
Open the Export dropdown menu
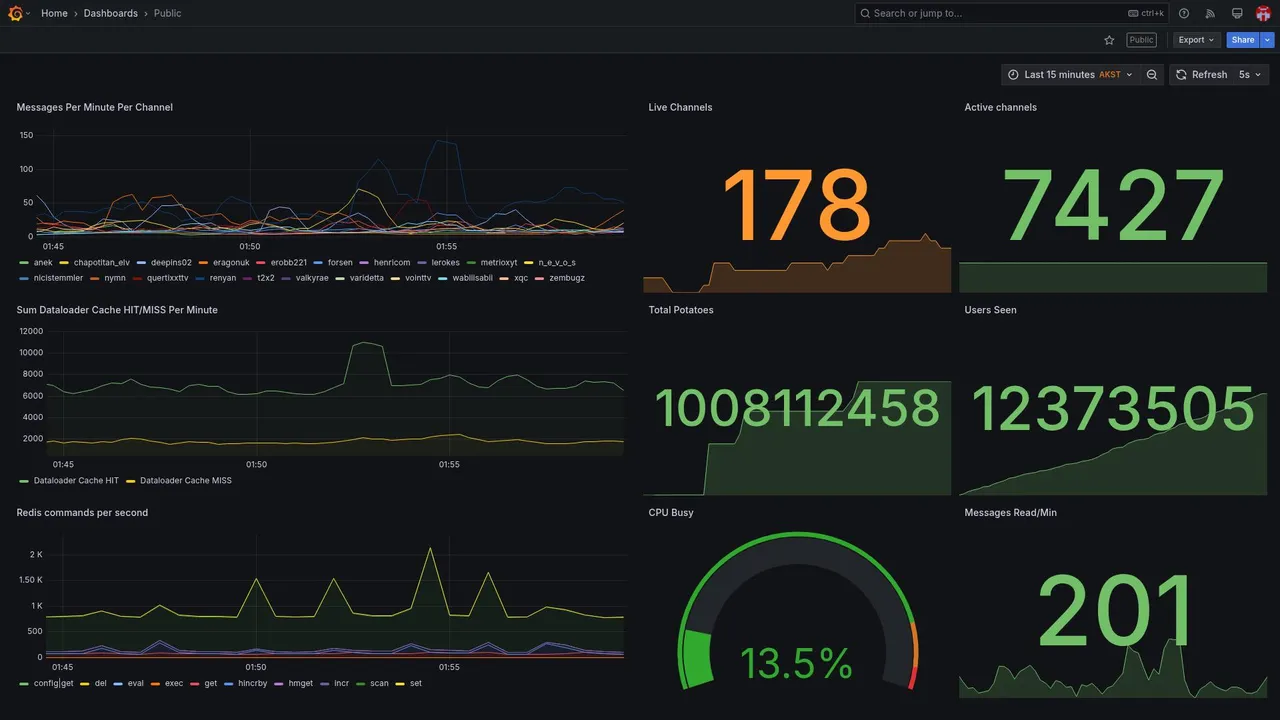coord(1196,40)
